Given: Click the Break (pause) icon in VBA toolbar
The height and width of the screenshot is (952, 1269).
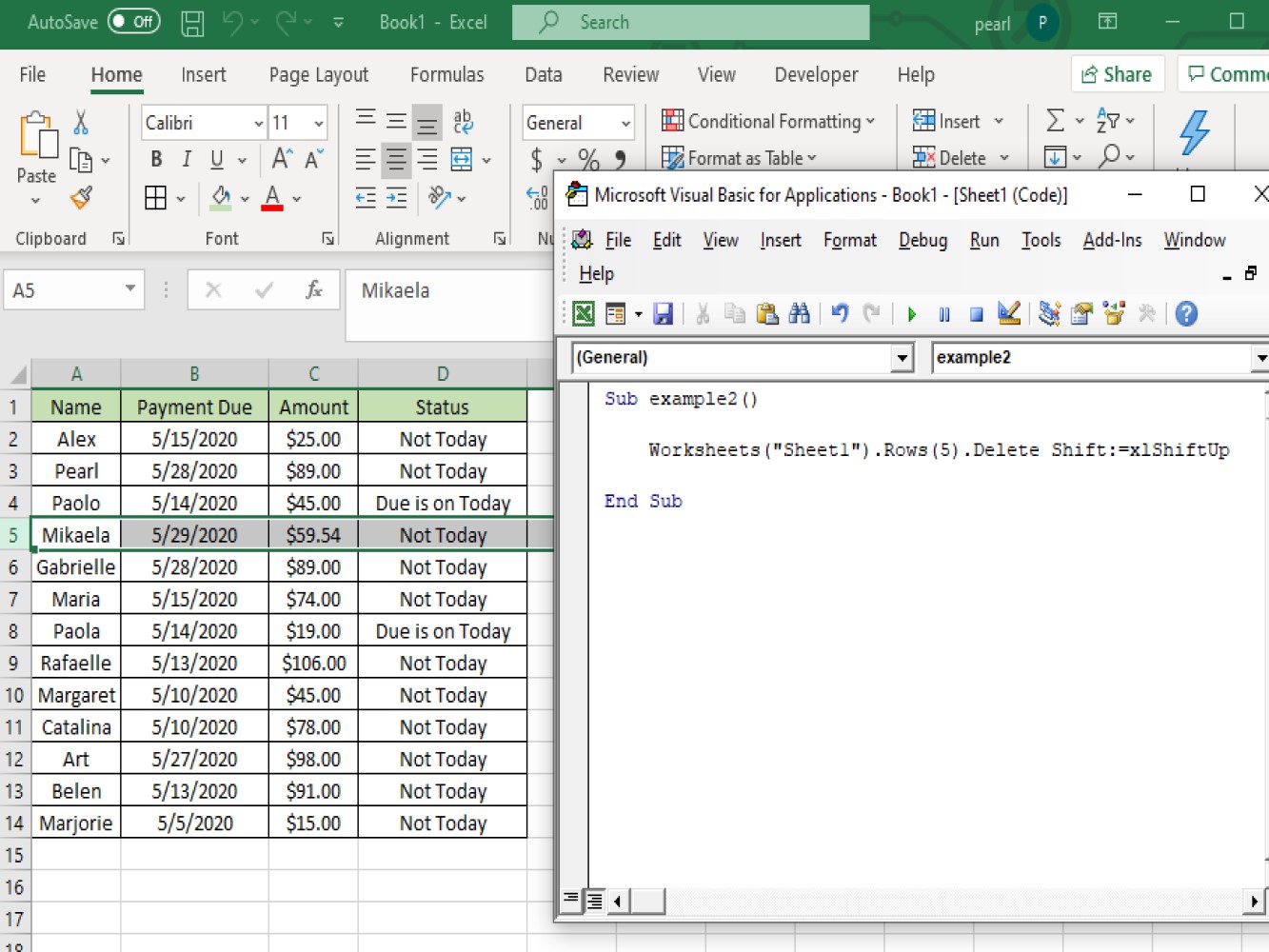Looking at the screenshot, I should pos(943,313).
